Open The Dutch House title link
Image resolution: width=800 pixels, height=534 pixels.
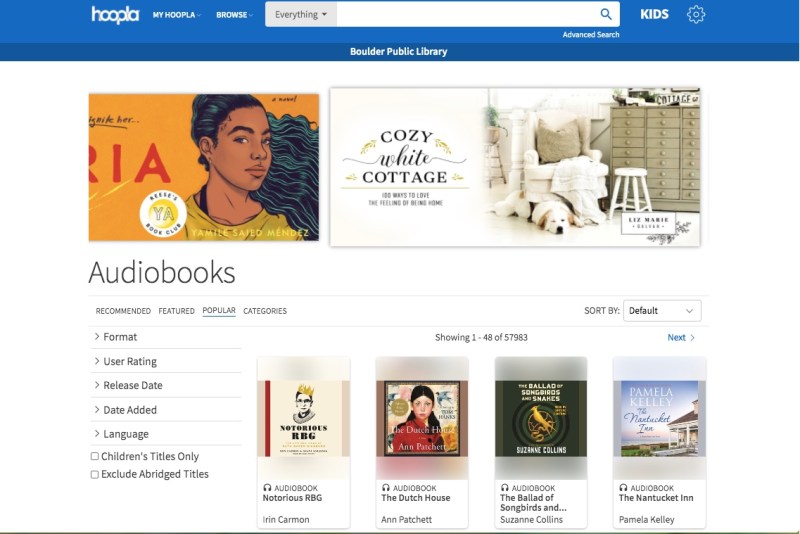pos(416,498)
